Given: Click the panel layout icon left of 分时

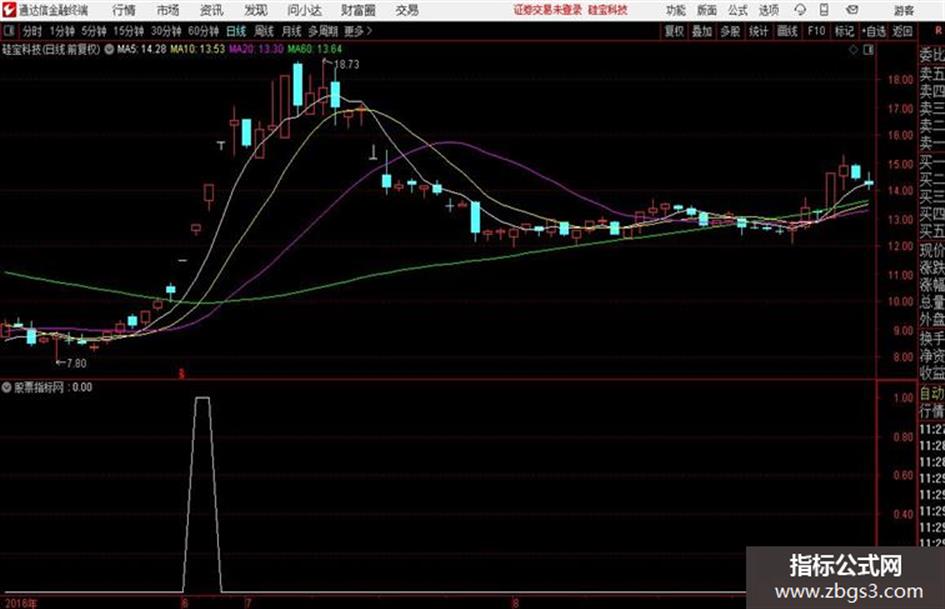Looking at the screenshot, I should coord(8,31).
